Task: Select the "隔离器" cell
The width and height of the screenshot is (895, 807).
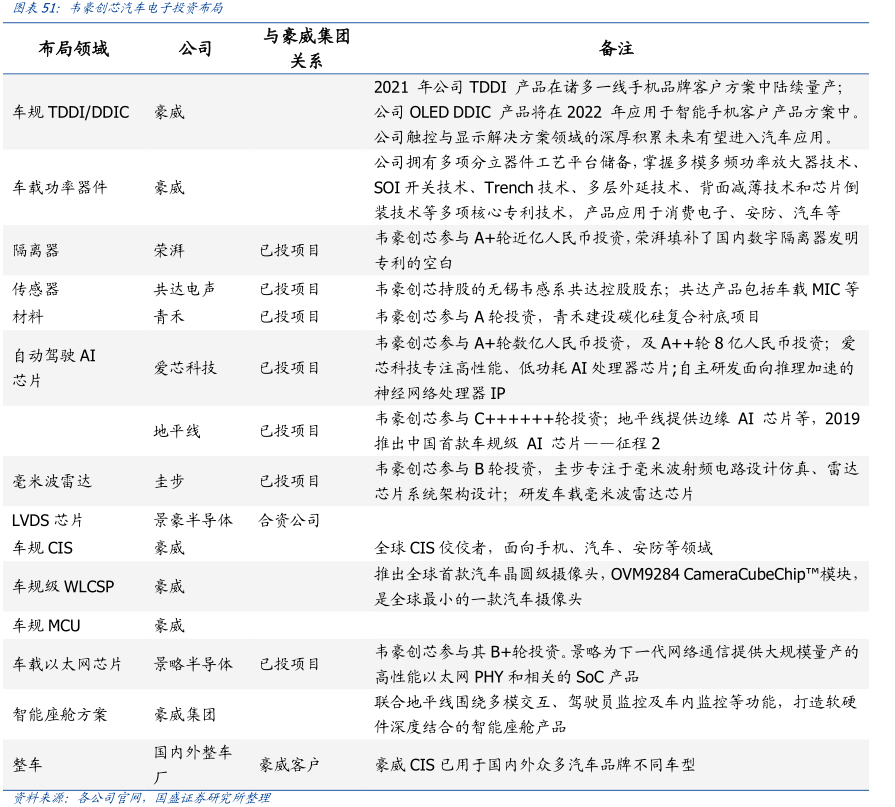Action: [x=36, y=250]
